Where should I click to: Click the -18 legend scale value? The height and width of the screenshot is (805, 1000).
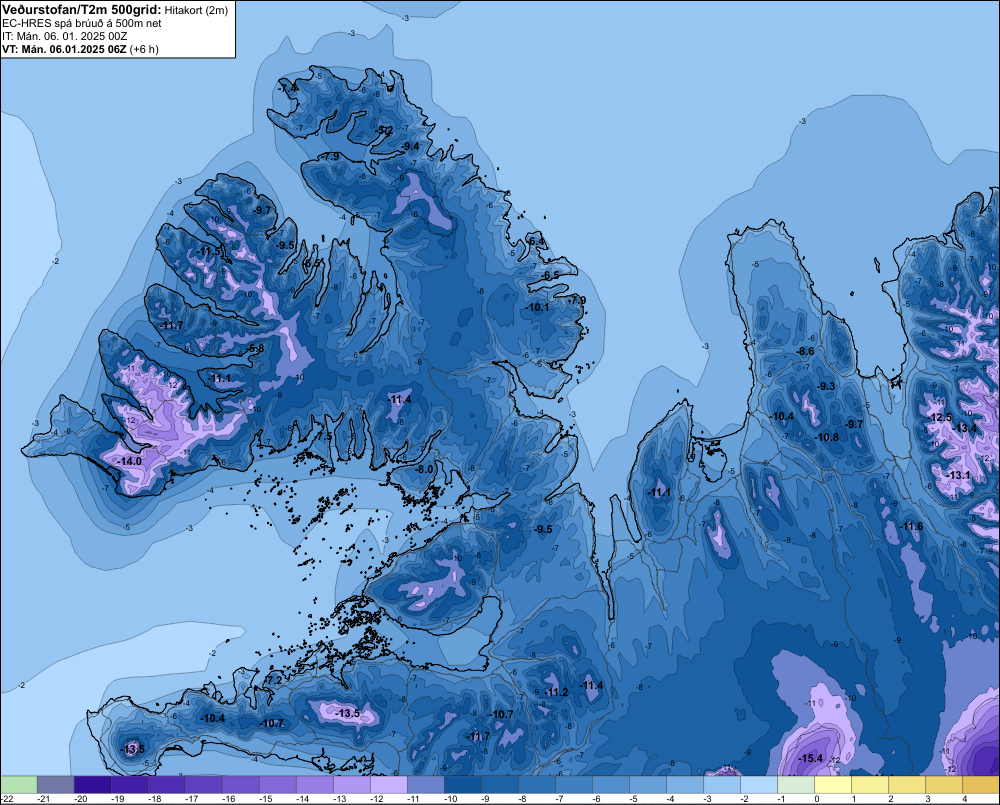(x=154, y=799)
